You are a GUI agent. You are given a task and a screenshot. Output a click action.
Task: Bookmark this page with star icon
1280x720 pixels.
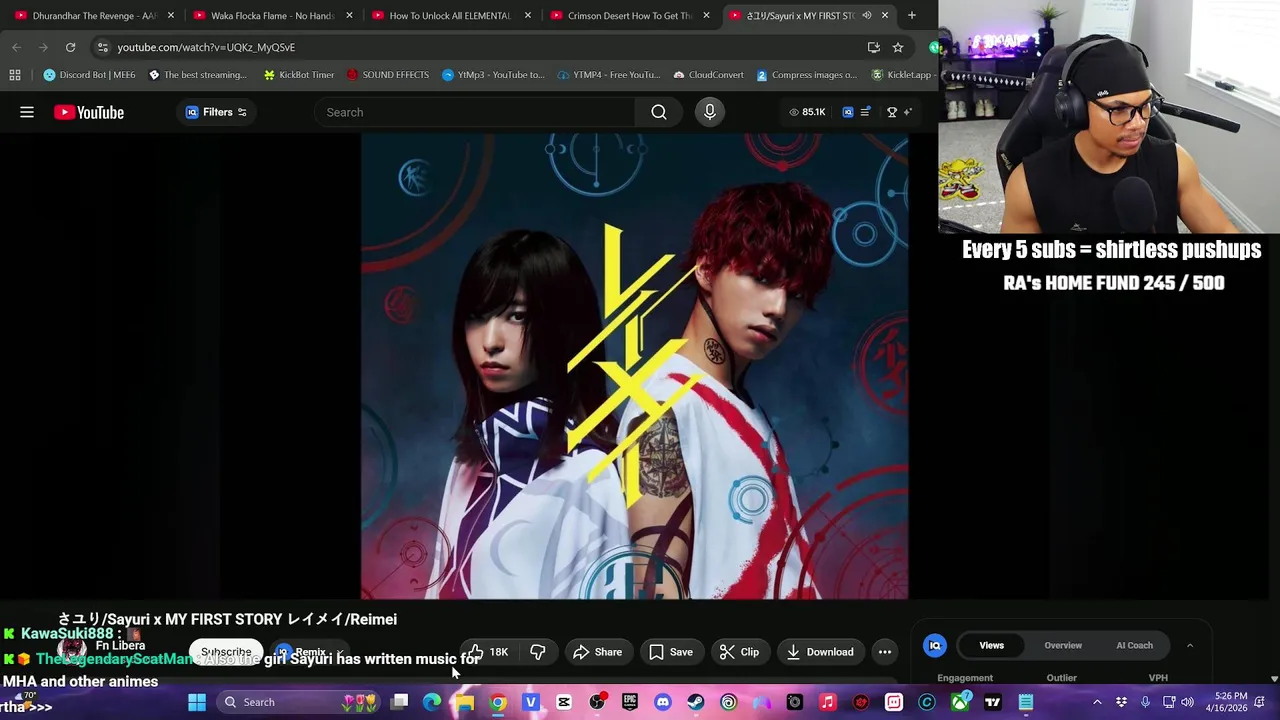coord(898,47)
